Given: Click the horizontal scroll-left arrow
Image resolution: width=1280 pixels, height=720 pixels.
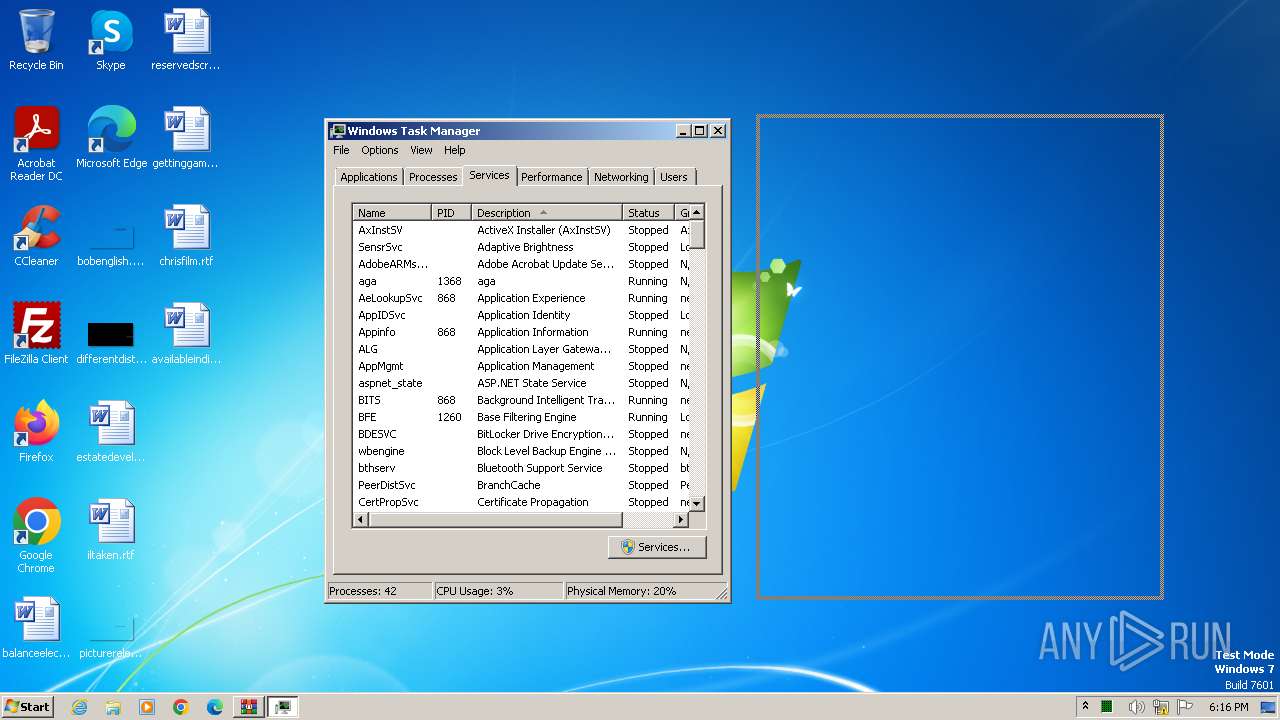Looking at the screenshot, I should (361, 520).
